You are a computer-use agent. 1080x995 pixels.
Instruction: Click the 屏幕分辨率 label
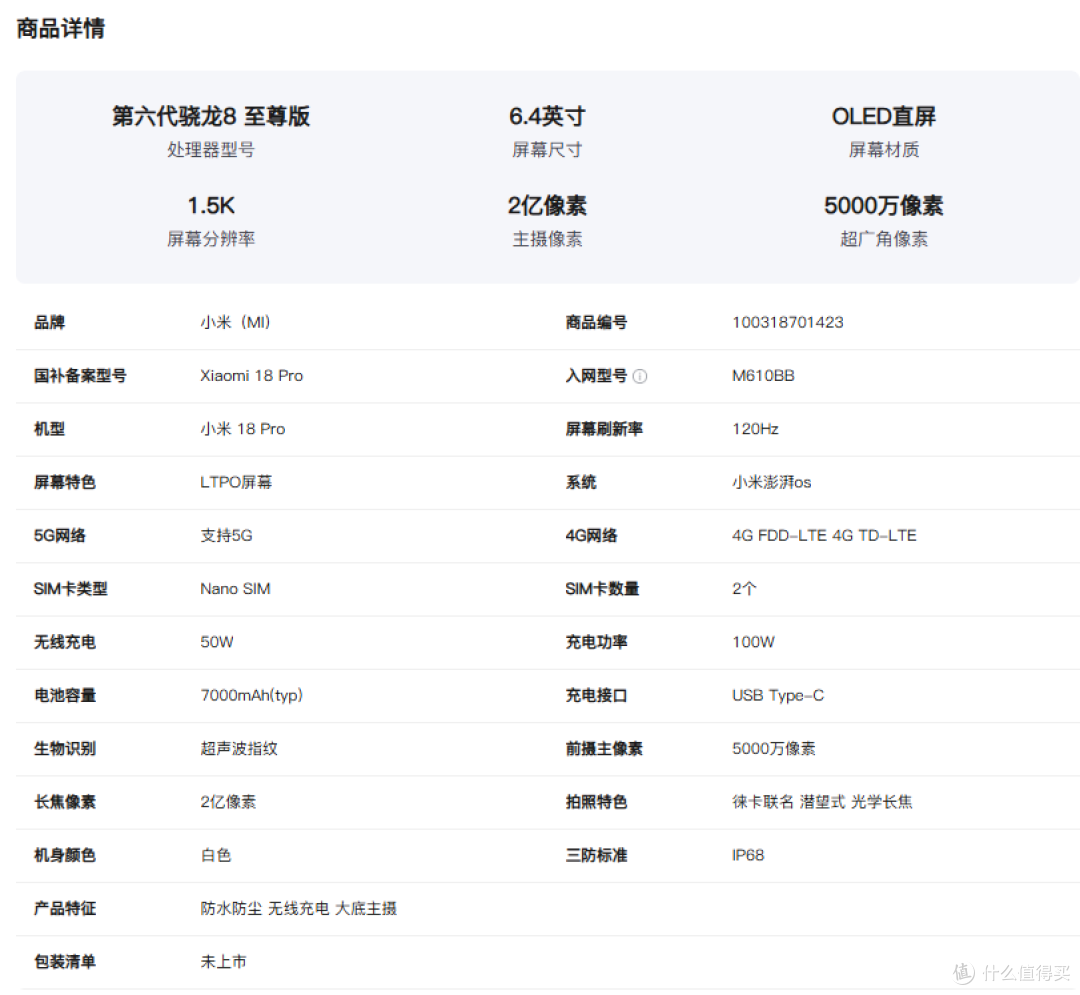(x=211, y=239)
